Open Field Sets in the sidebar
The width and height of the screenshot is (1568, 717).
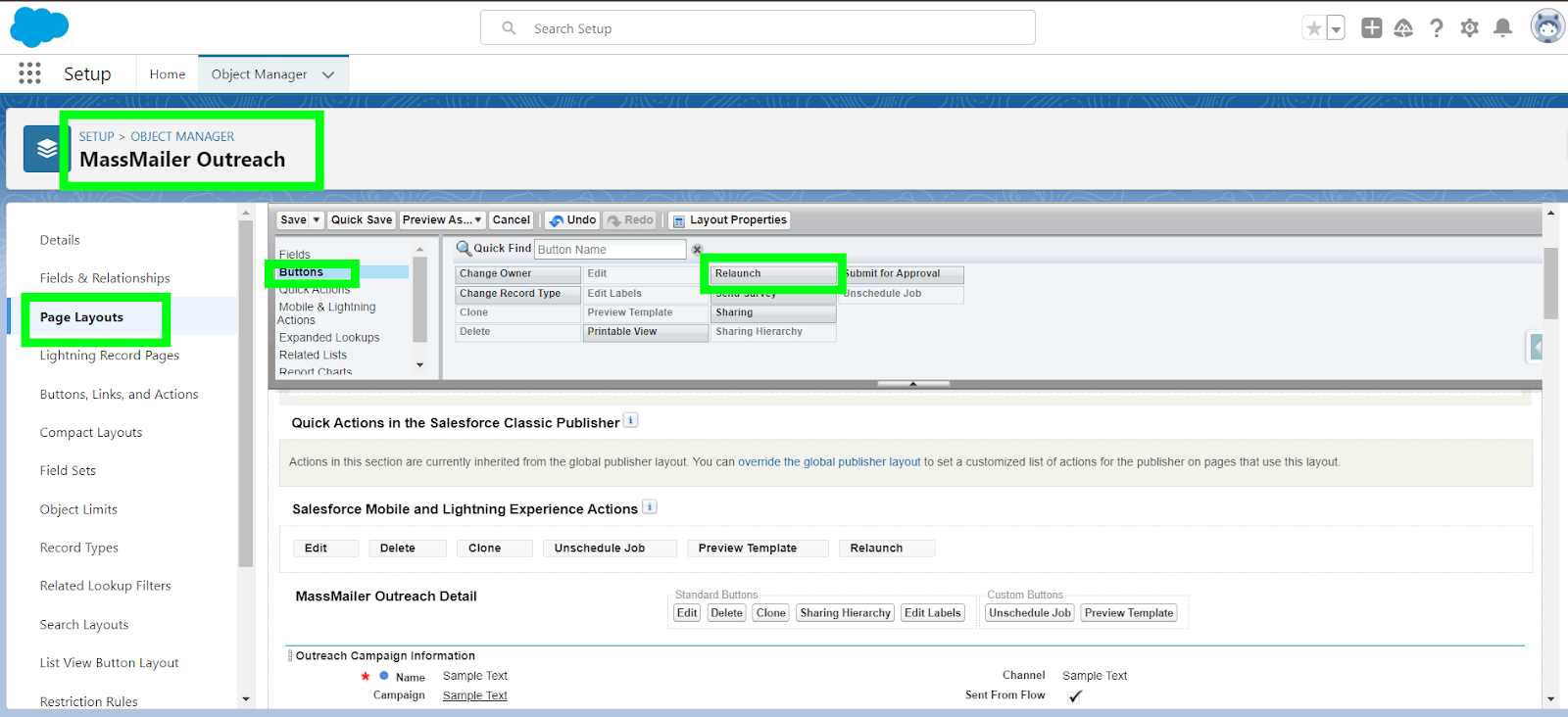[68, 470]
